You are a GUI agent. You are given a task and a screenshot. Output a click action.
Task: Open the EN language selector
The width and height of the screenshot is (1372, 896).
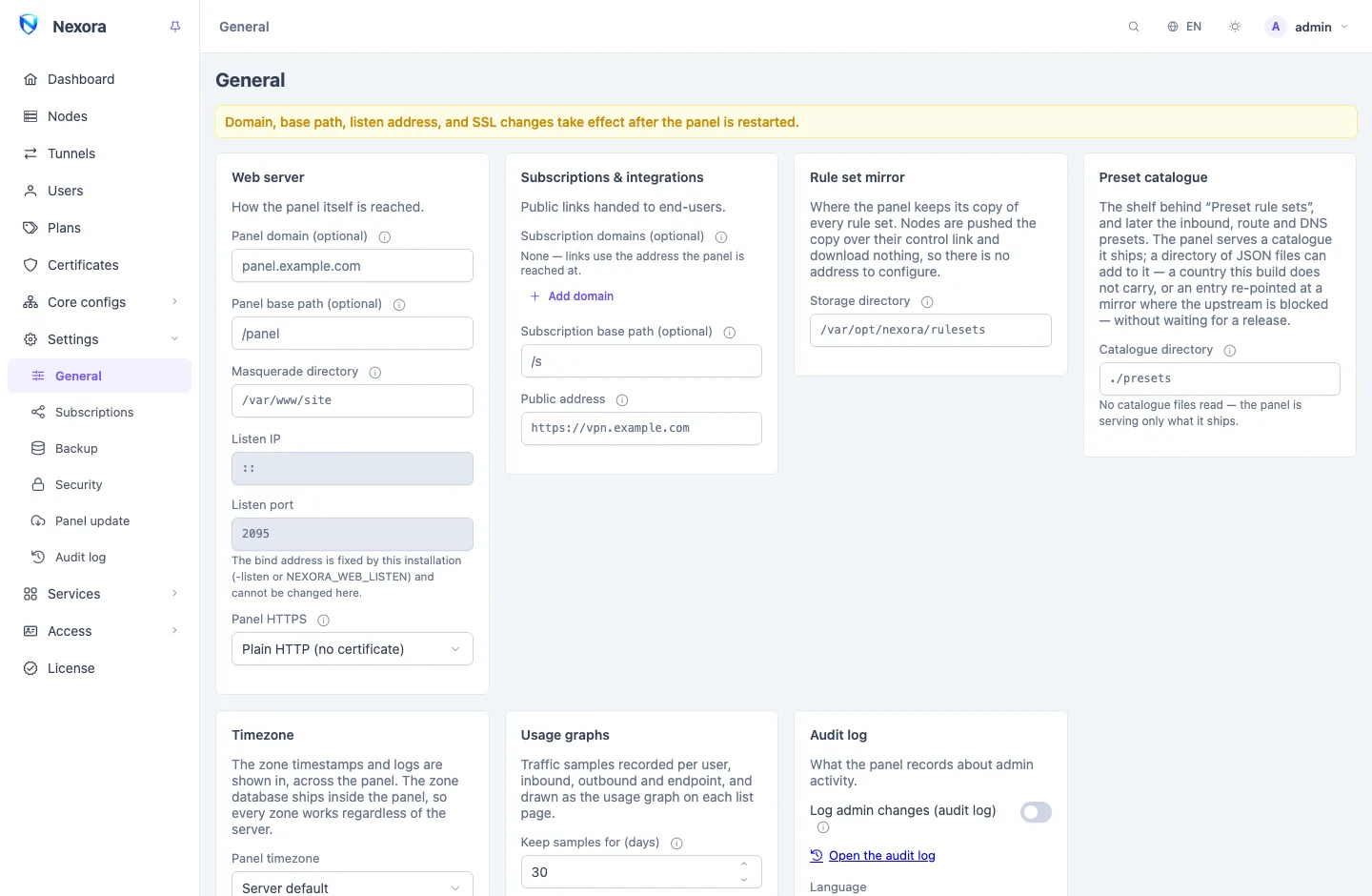click(1184, 27)
